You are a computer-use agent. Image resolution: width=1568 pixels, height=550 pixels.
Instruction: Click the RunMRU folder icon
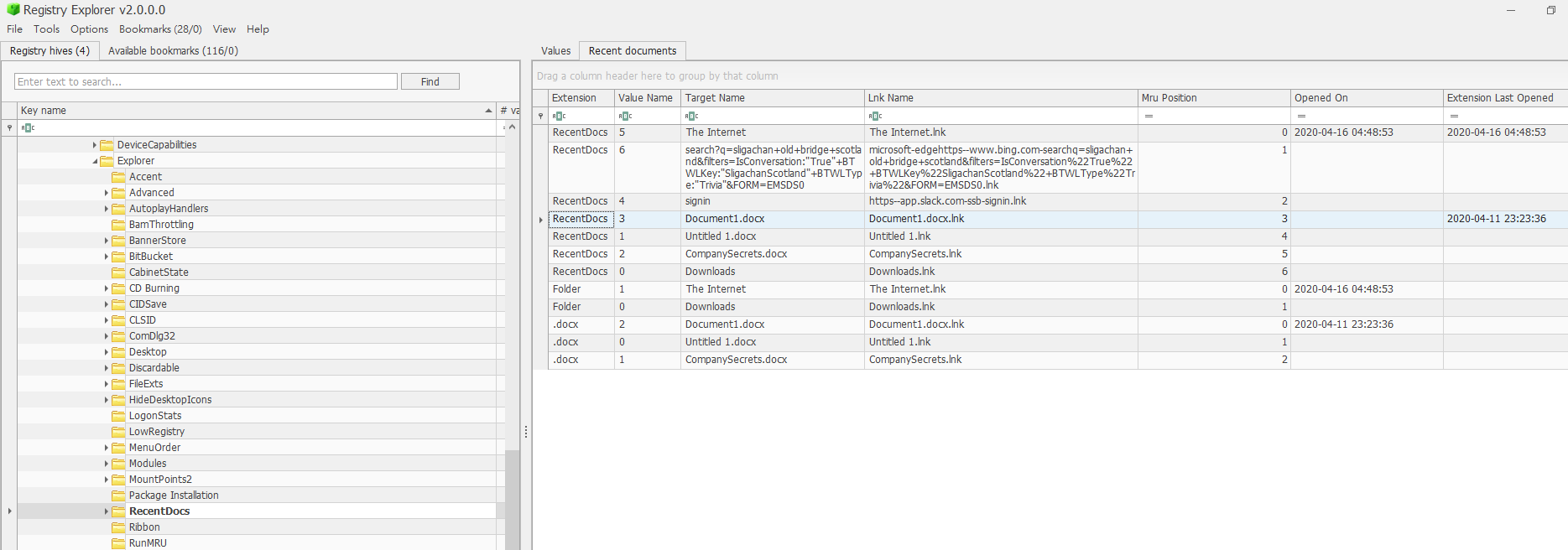pos(118,543)
